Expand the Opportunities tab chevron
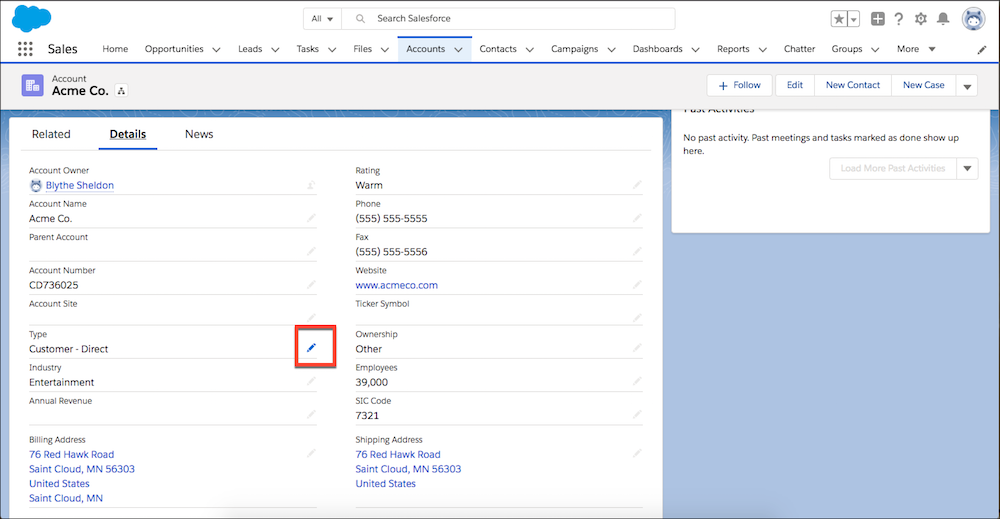The height and width of the screenshot is (519, 1000). 216,50
